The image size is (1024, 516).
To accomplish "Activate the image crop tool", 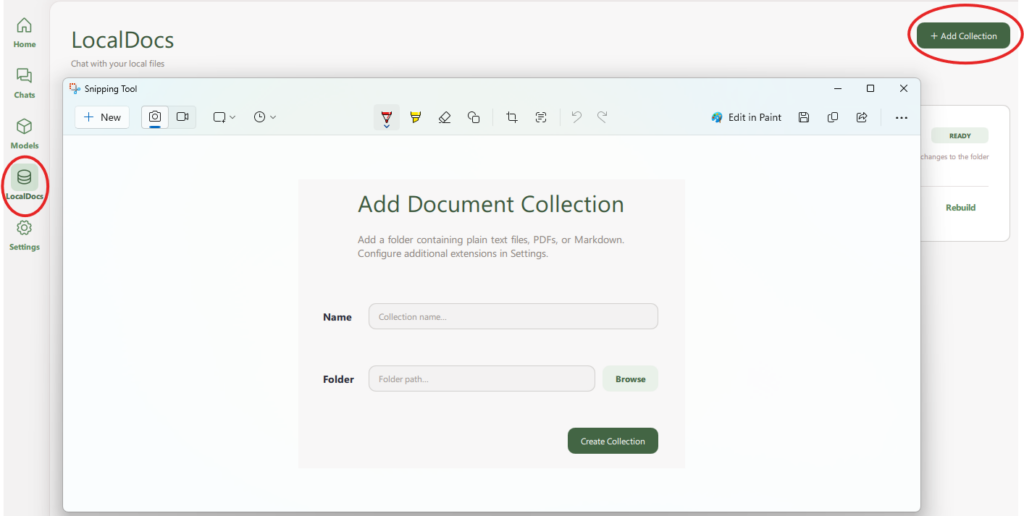I will [x=512, y=117].
